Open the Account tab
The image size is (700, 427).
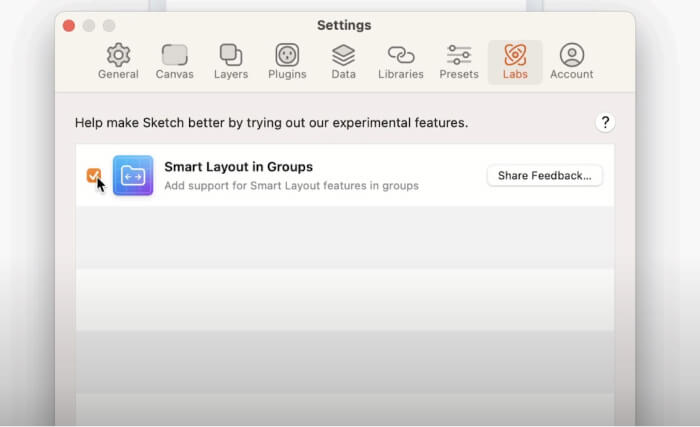[571, 55]
